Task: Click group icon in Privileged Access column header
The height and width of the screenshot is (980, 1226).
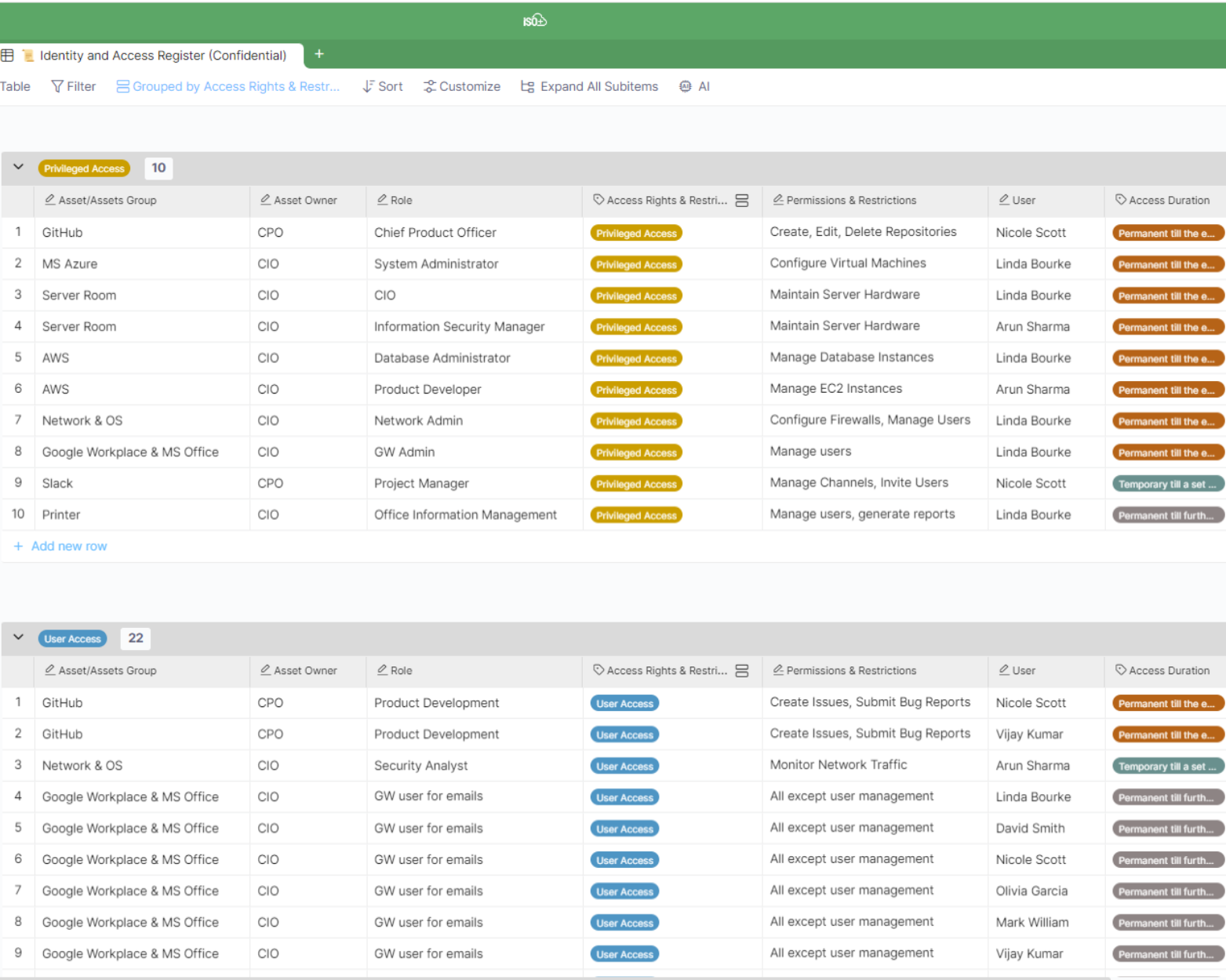Action: 742,201
